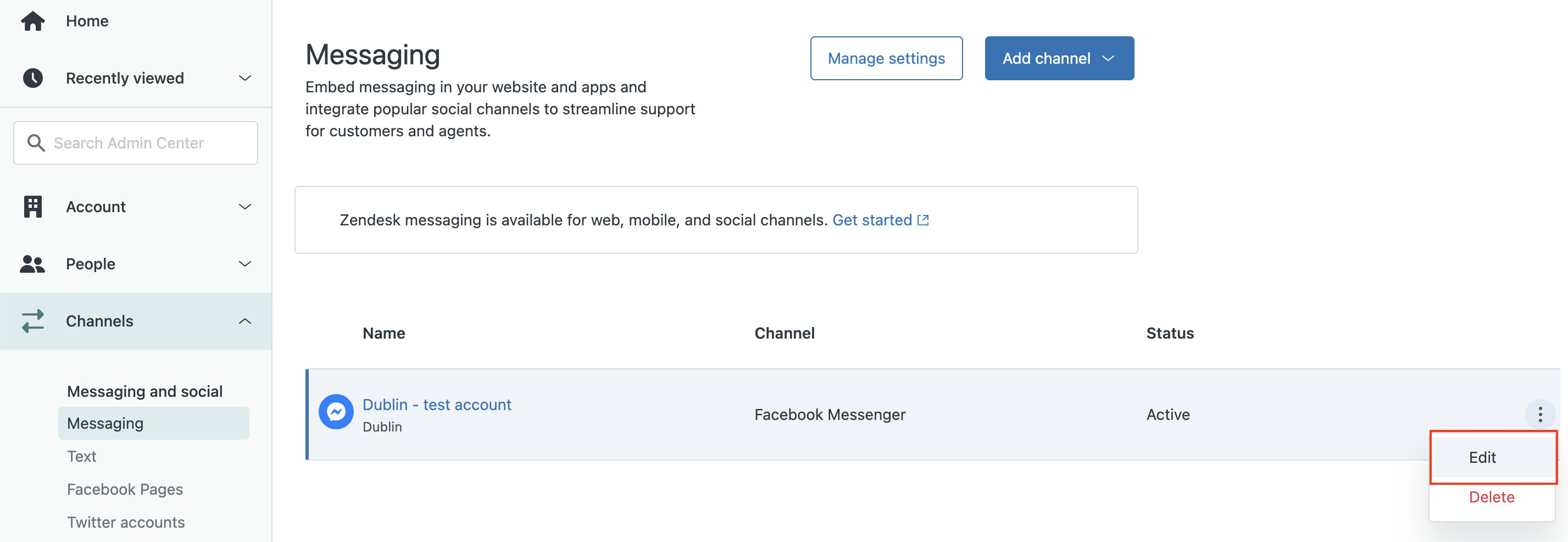
Task: Click the Recently viewed clock icon
Action: 33,78
